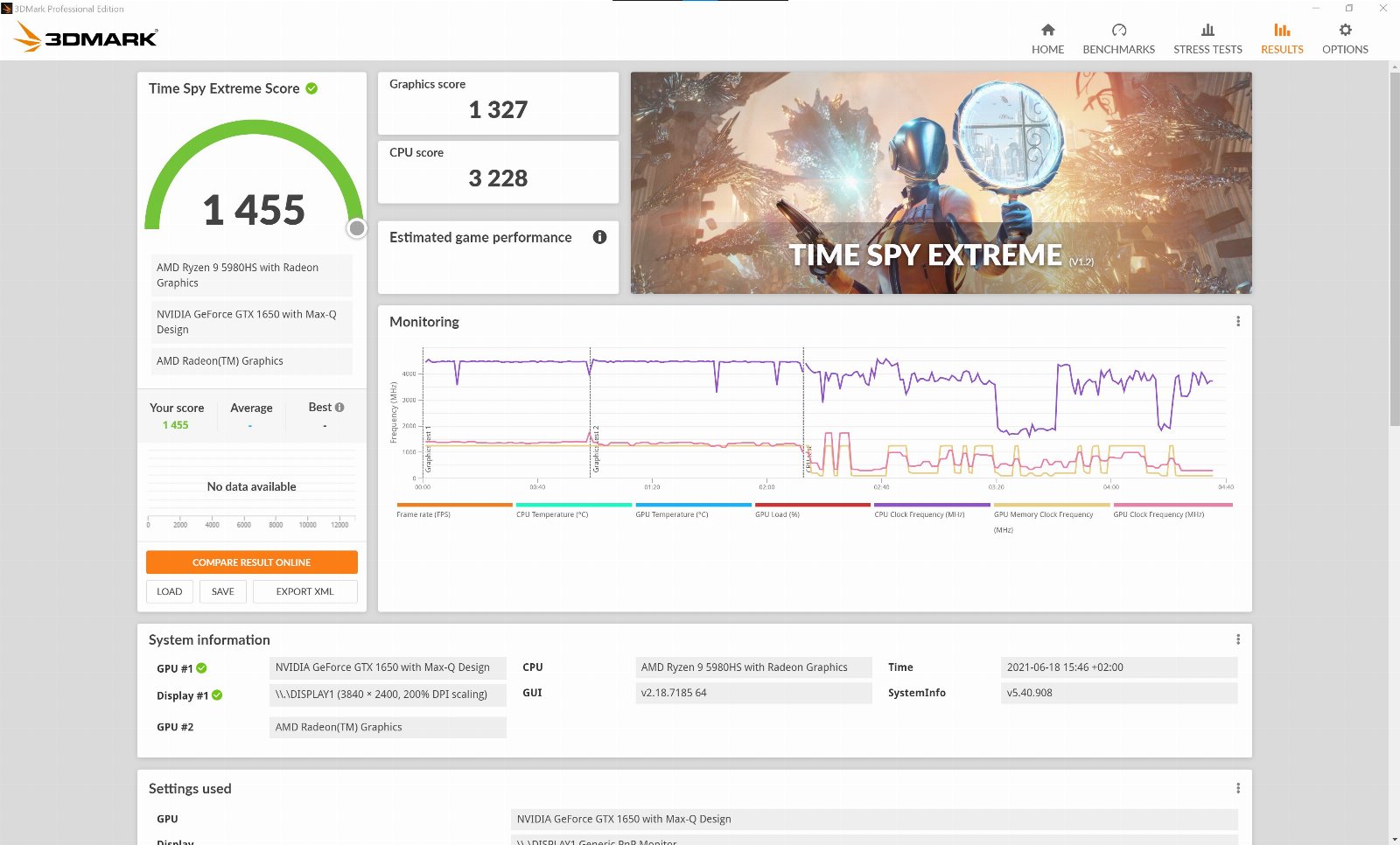1400x845 pixels.
Task: Click the CPU score value 3 228
Action: 498,178
